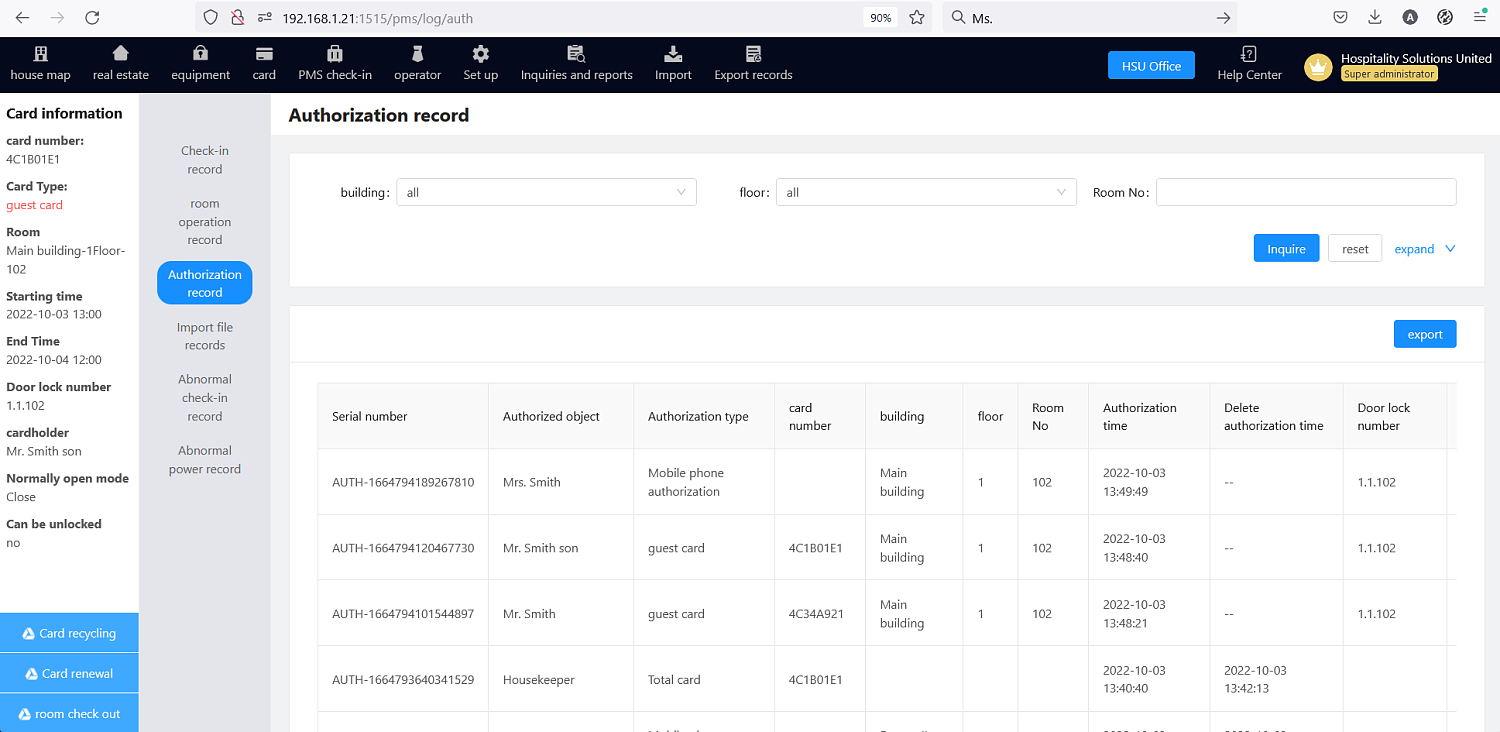1500x732 pixels.
Task: Click the insecure connection lock icon
Action: 238,18
